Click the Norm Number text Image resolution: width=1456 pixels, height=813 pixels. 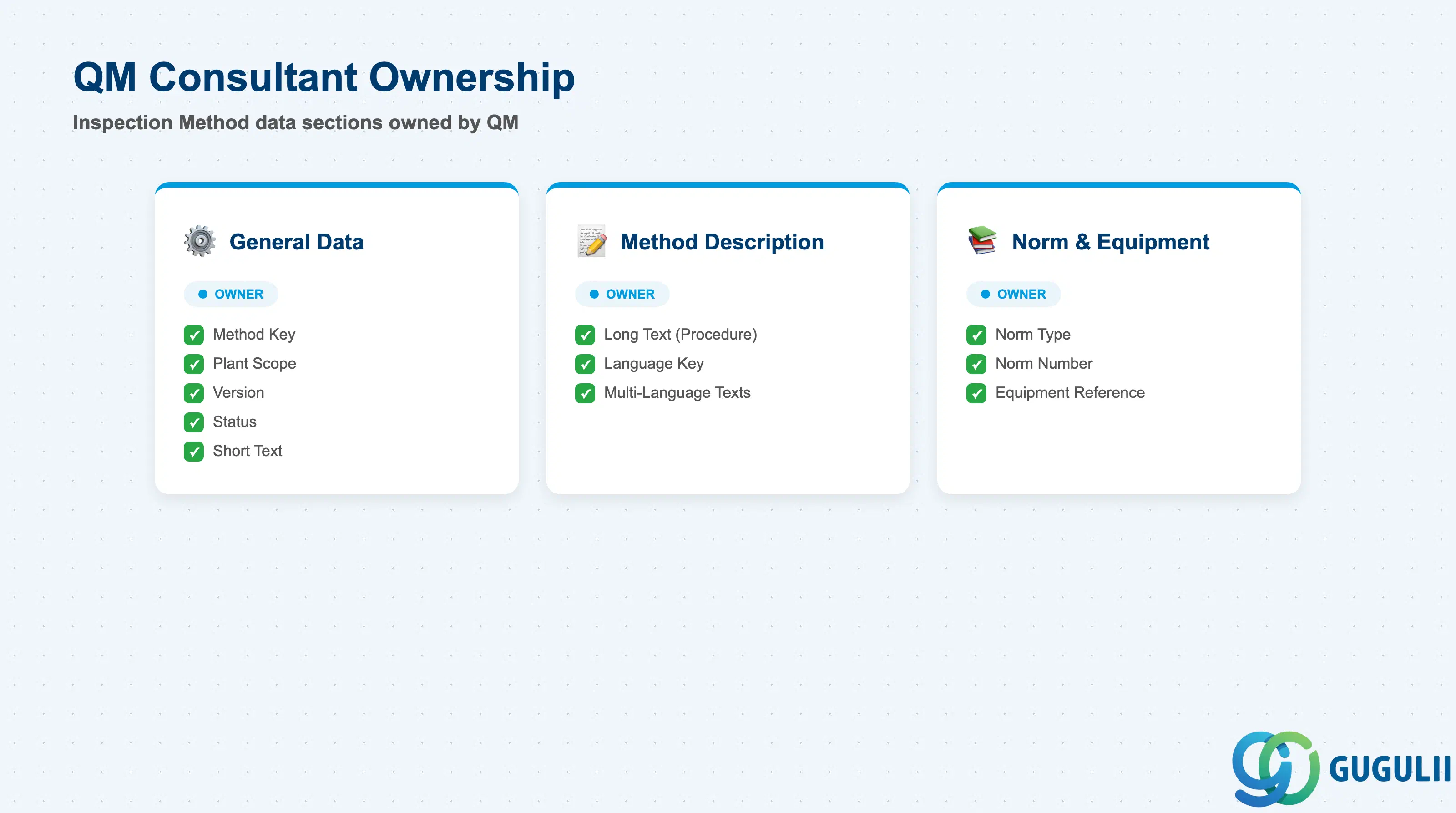click(1044, 364)
